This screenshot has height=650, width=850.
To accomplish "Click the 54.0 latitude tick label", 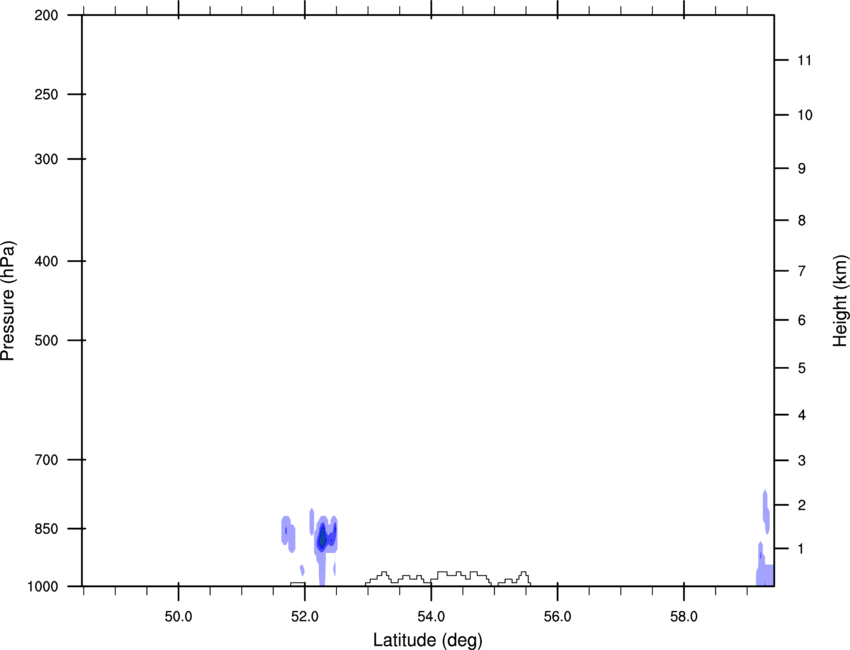I will 432,617.
